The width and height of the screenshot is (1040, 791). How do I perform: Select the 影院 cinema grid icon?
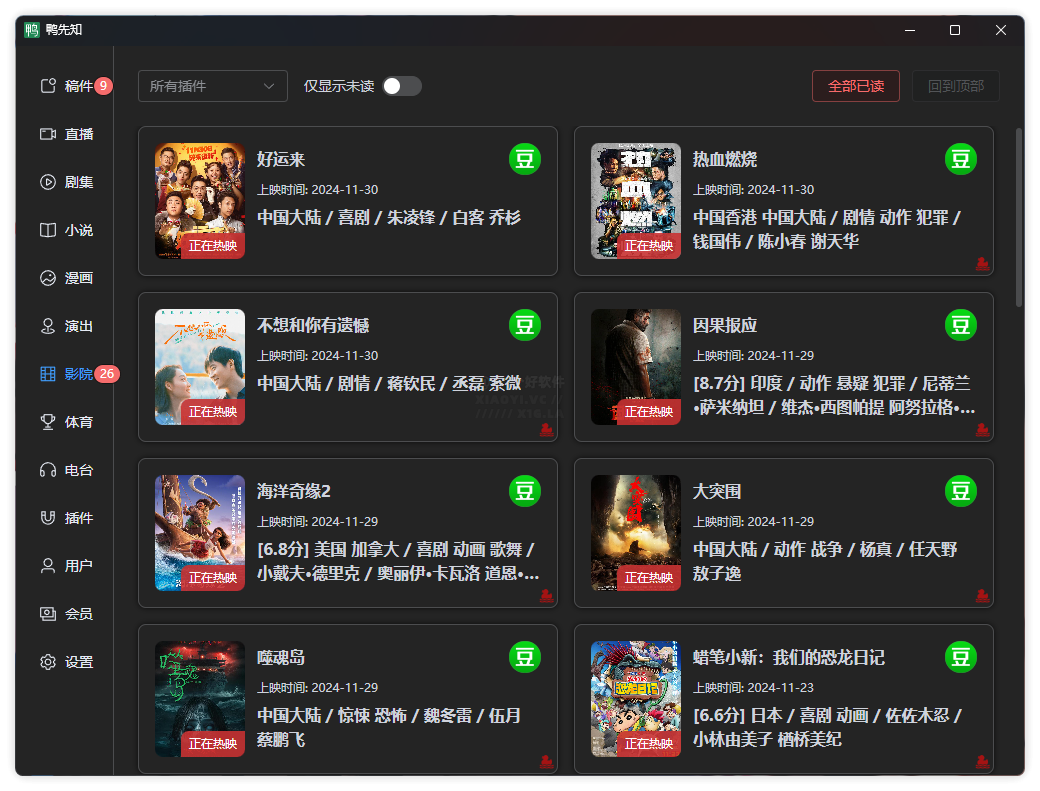click(x=48, y=374)
